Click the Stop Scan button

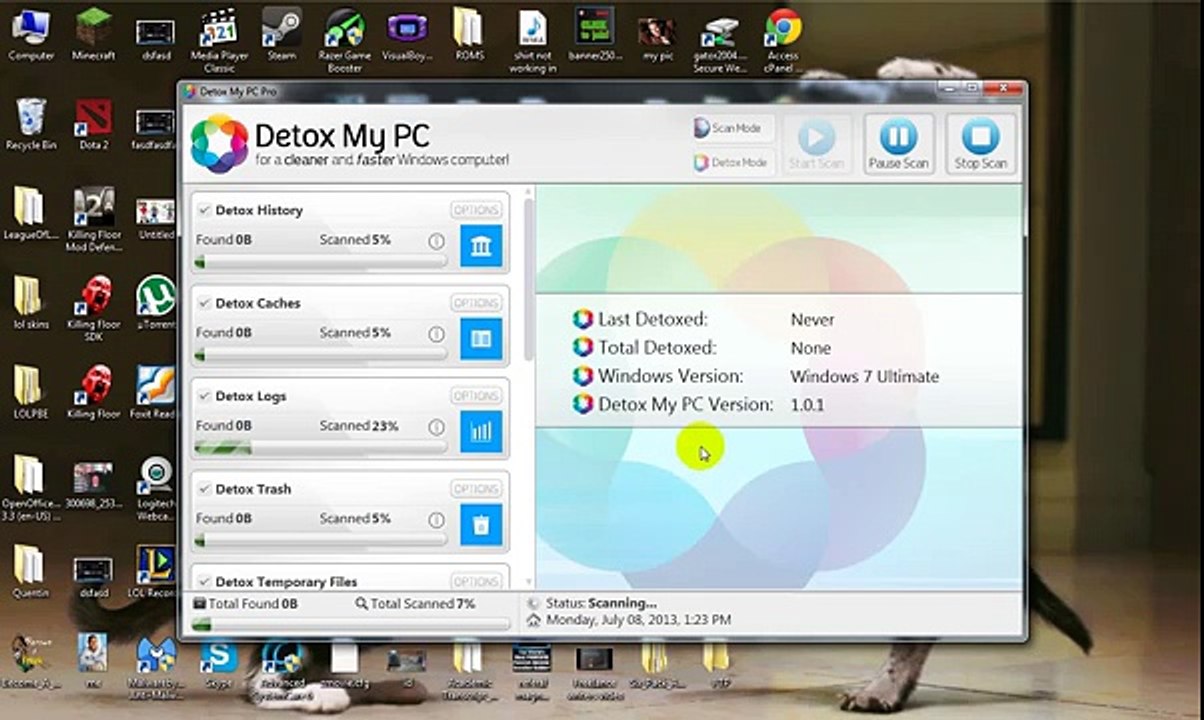980,144
